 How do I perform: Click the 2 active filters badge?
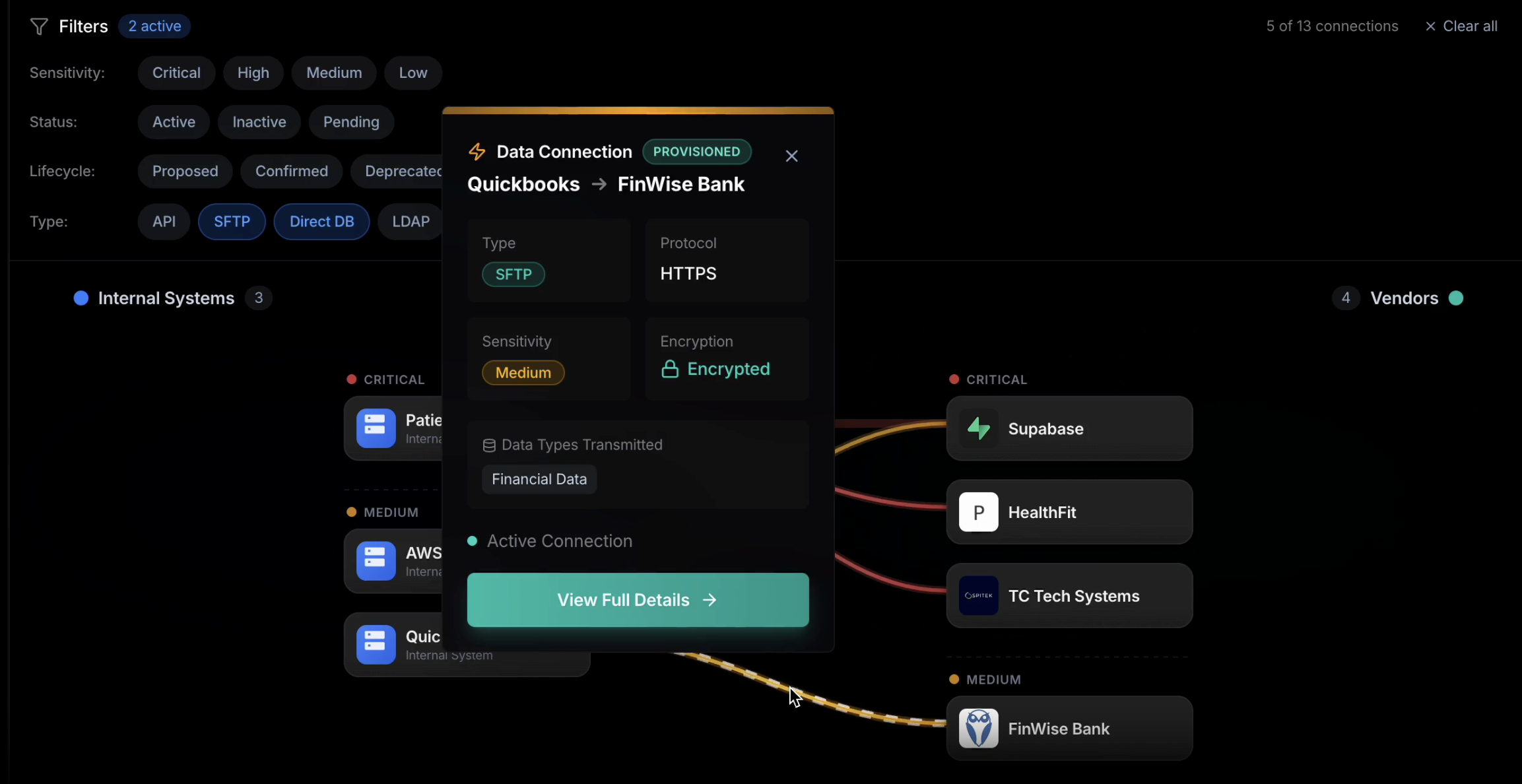pyautogui.click(x=154, y=26)
